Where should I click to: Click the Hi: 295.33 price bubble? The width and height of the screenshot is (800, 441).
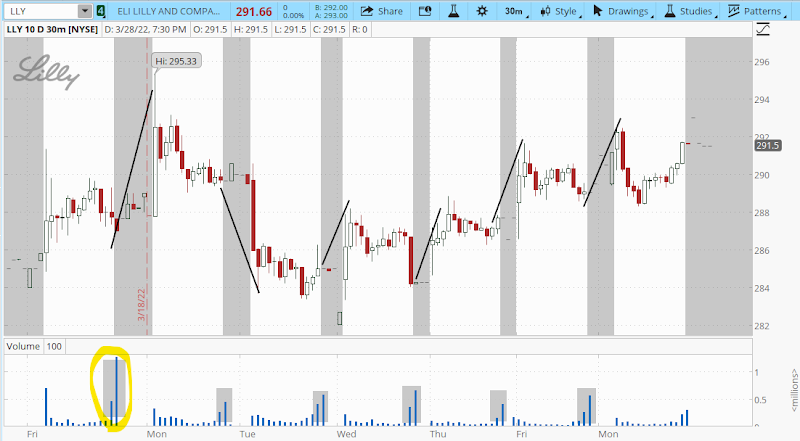coord(176,61)
